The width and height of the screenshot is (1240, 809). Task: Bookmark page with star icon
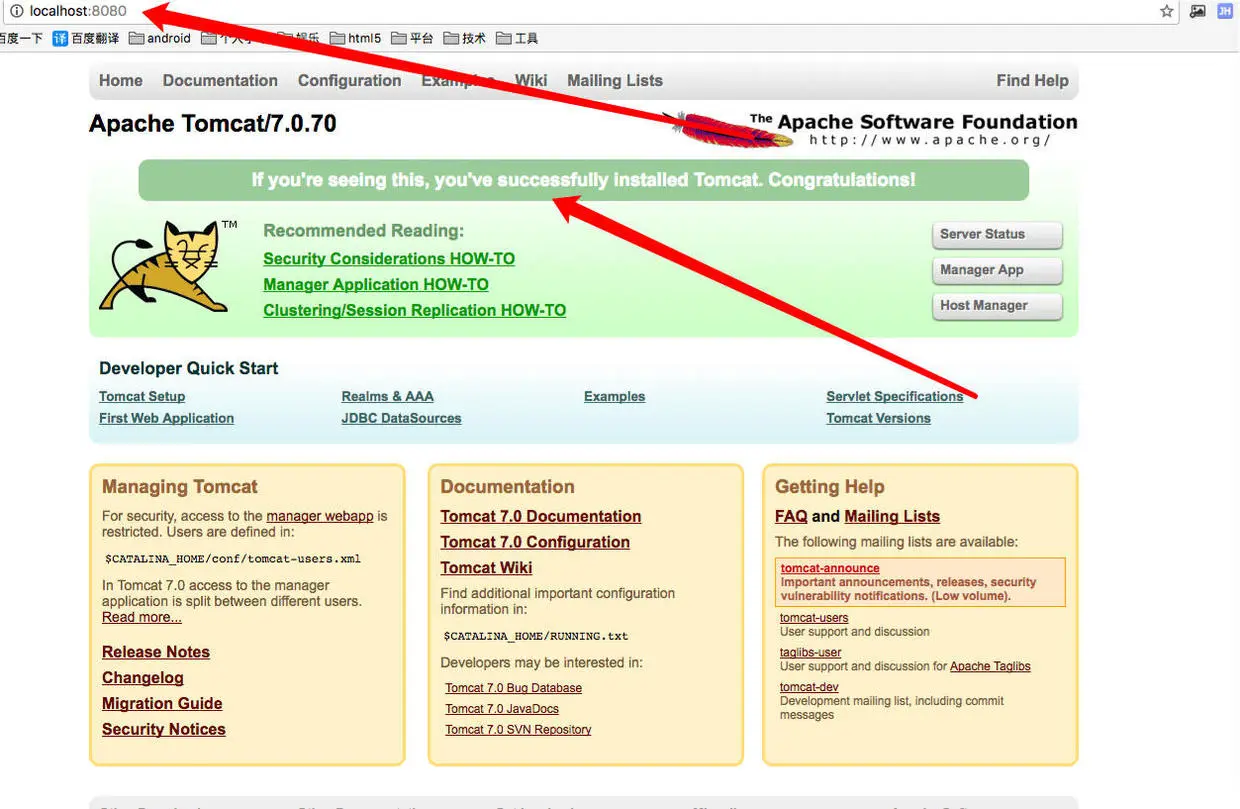tap(1167, 11)
